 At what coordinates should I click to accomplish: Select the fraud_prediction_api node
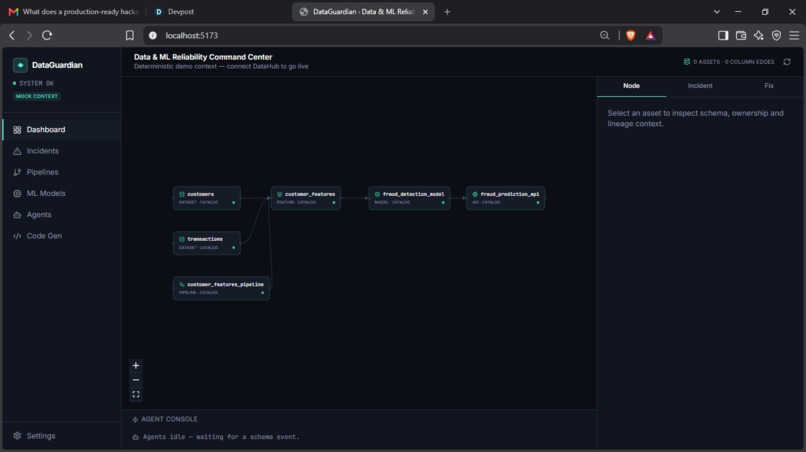pos(506,198)
